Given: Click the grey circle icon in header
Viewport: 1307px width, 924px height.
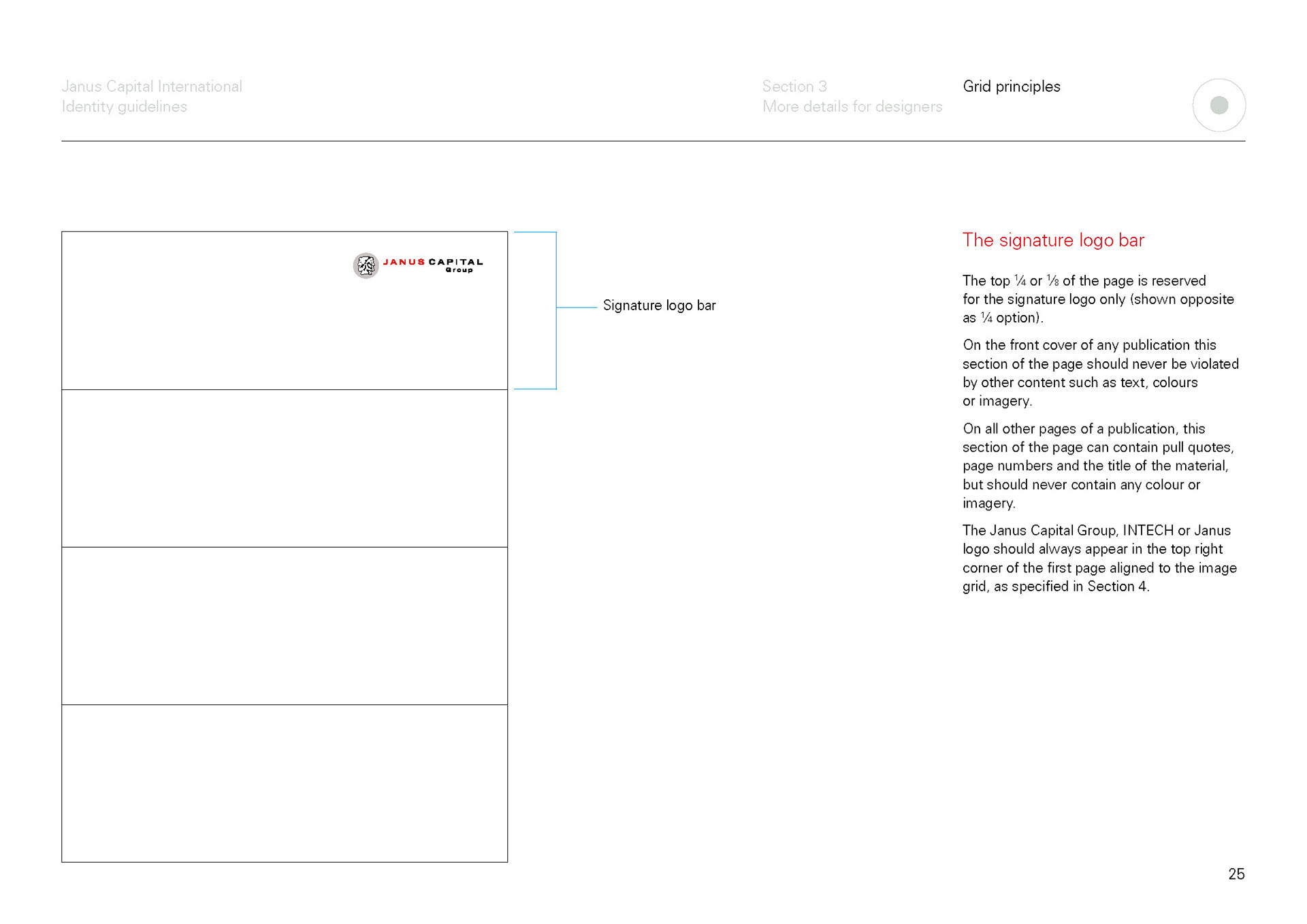Looking at the screenshot, I should click(x=1219, y=105).
